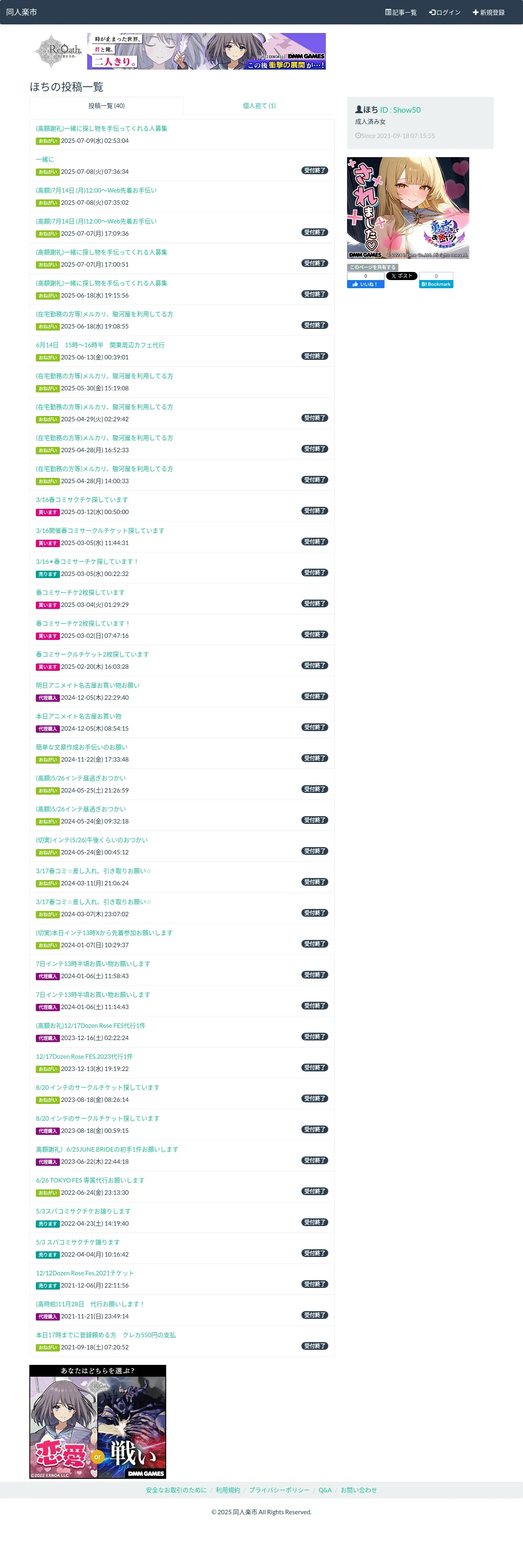The image size is (523, 1568).
Task: Click the 恋愛 or 戦い bottom ad
Action: [97, 1421]
